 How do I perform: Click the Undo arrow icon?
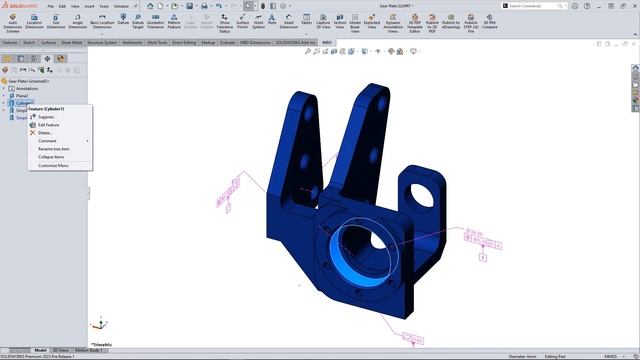tap(219, 6)
